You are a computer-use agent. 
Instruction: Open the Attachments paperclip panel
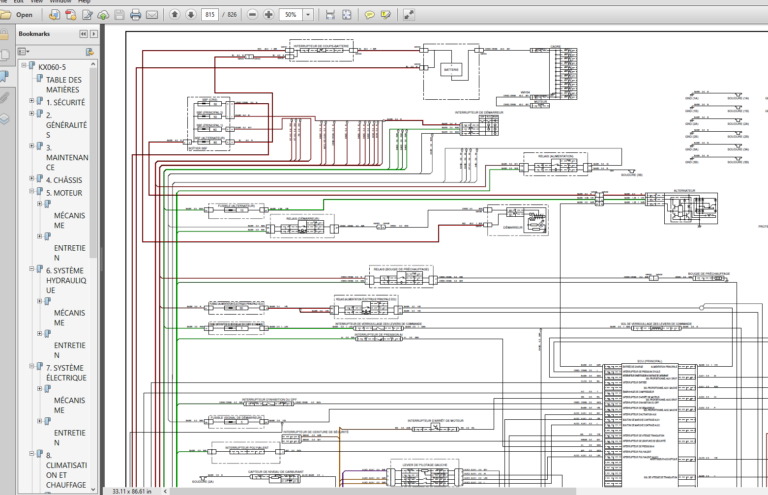(5, 98)
